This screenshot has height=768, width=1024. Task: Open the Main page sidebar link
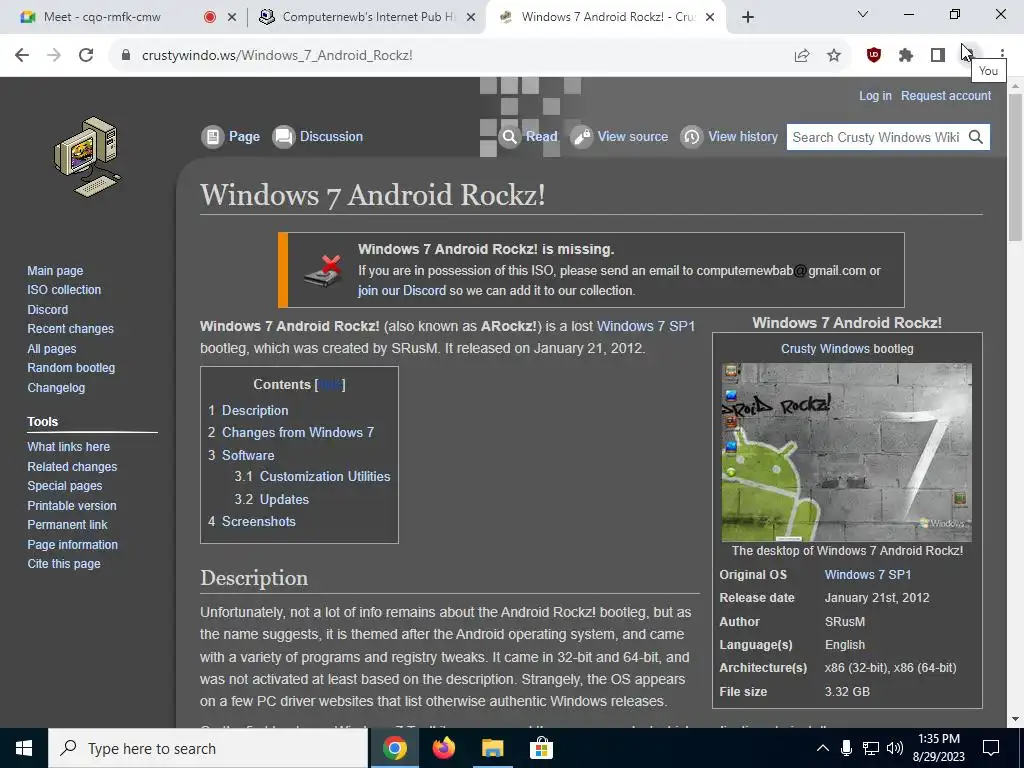[x=55, y=270]
